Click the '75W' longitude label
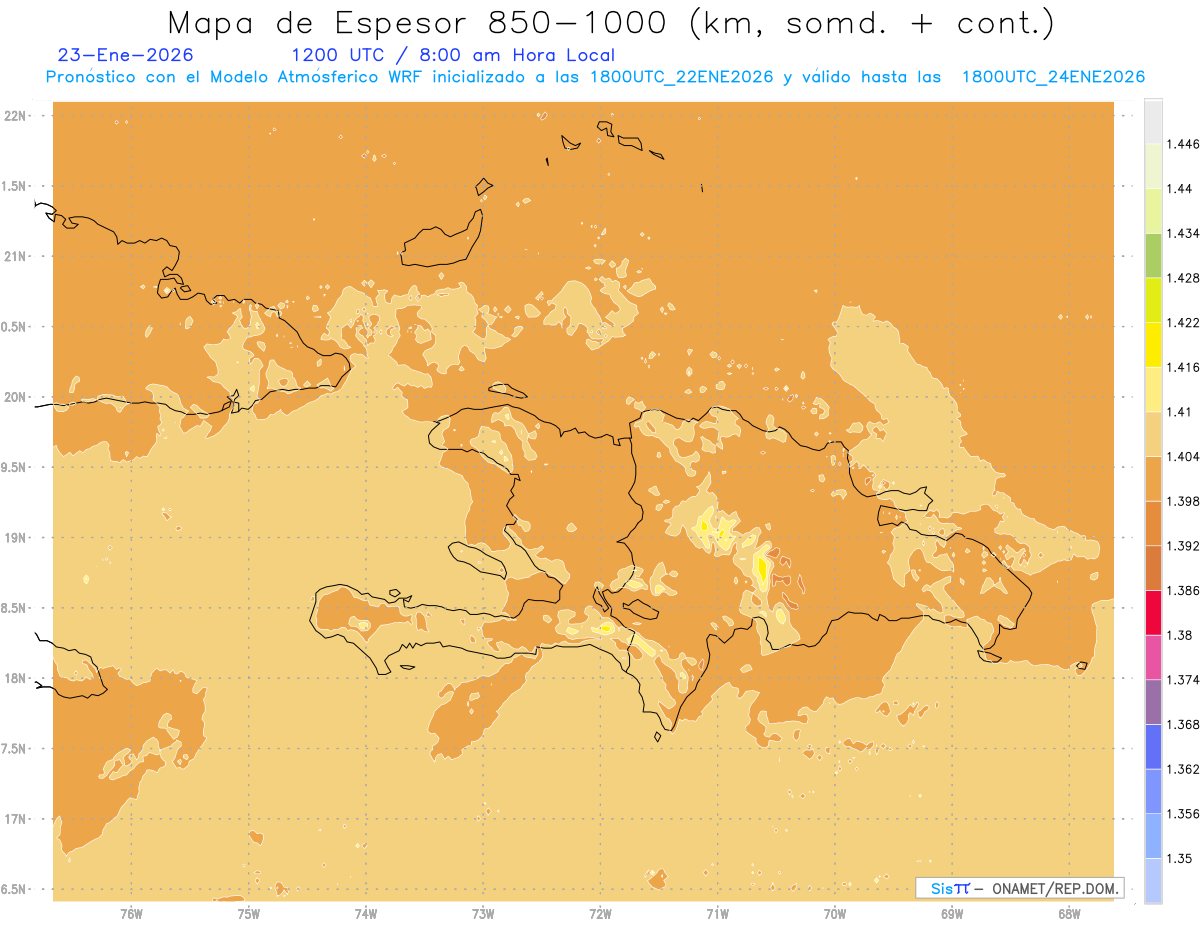Viewport: 1200px width, 927px height. coord(249,914)
